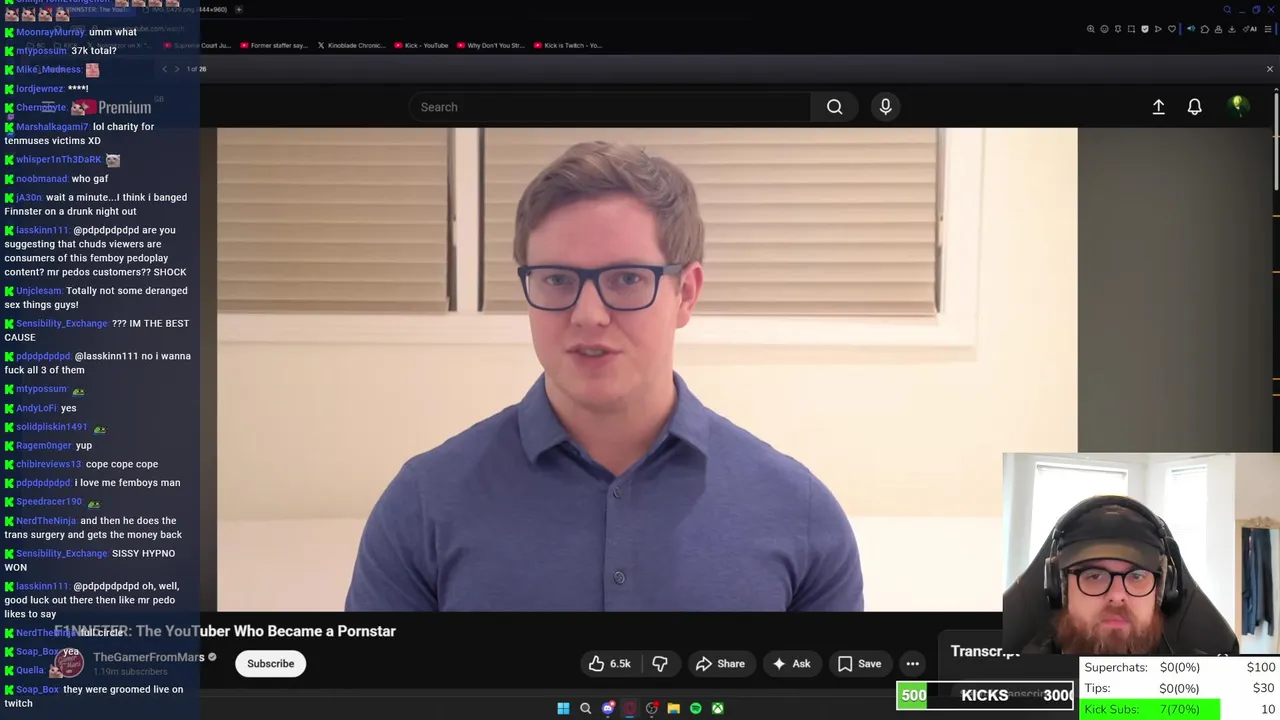Click the send/flow arrow toolbar icon
Image resolution: width=1280 pixels, height=720 pixels.
coord(1158,29)
